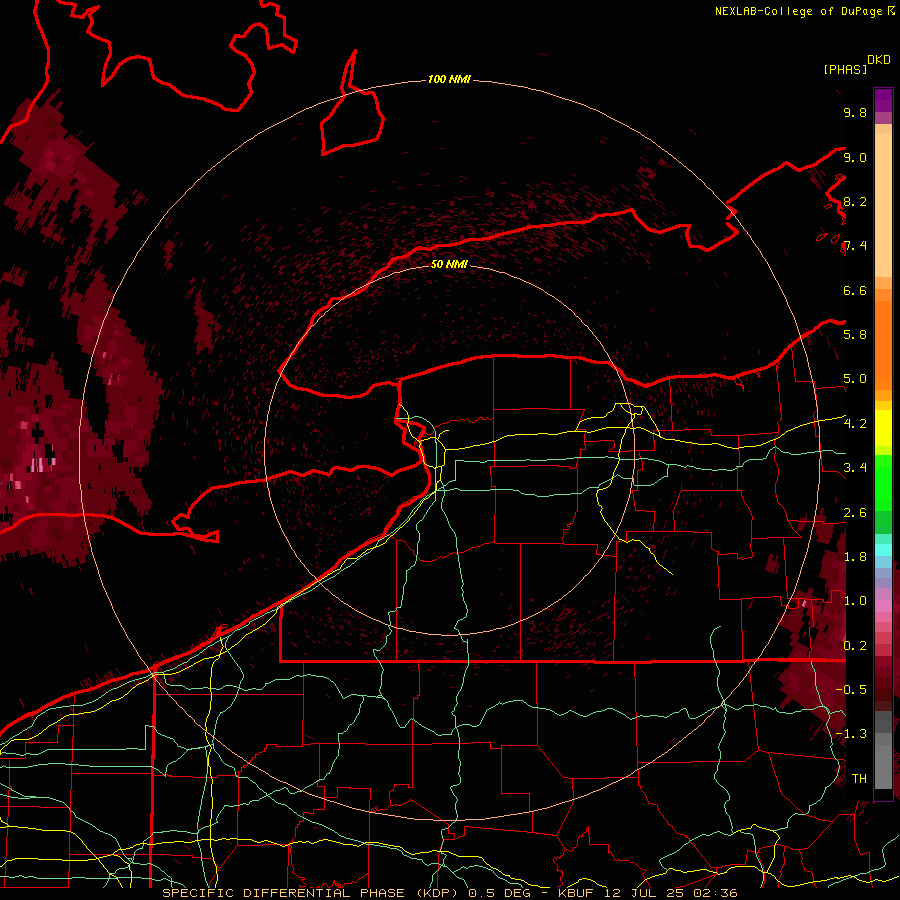Click the "NEXLAB-College of DuPage" header text

[x=799, y=11]
